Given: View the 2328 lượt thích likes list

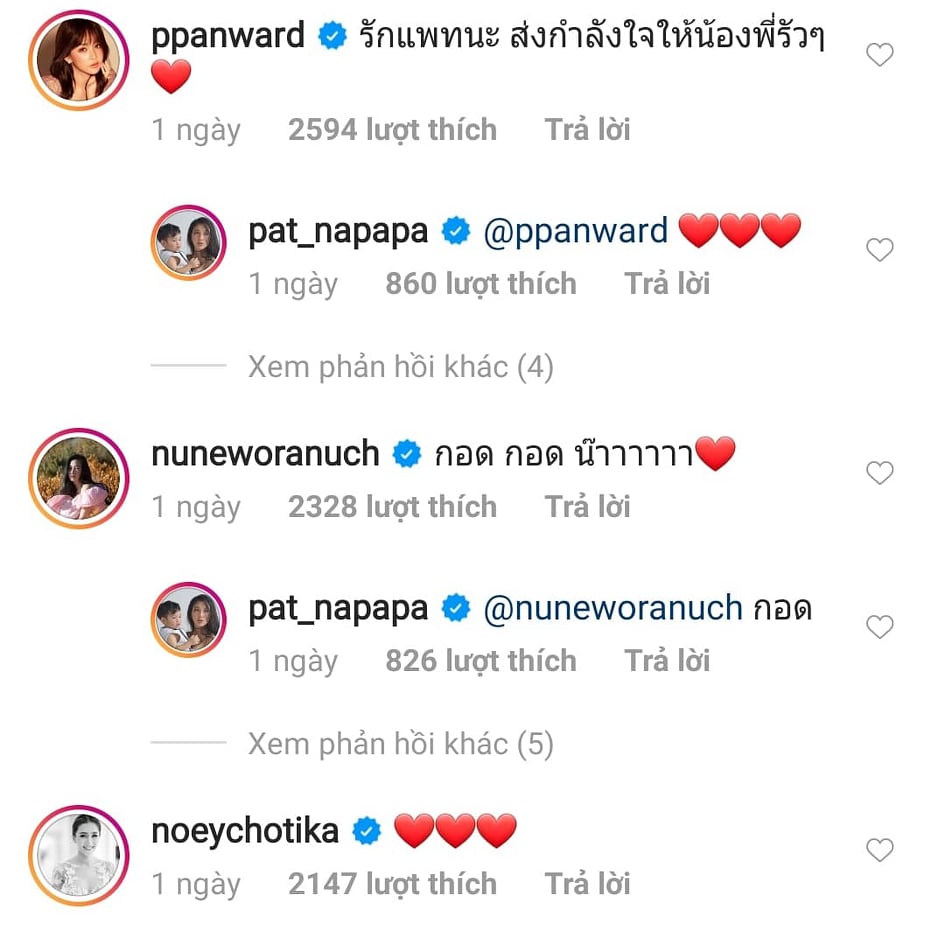Looking at the screenshot, I should (392, 507).
